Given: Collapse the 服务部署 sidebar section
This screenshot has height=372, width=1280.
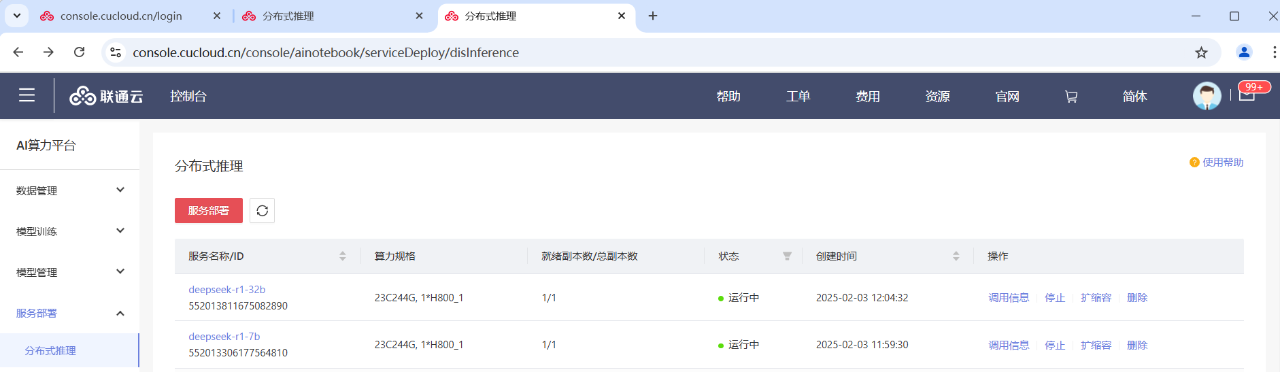Looking at the screenshot, I should click(x=70, y=313).
